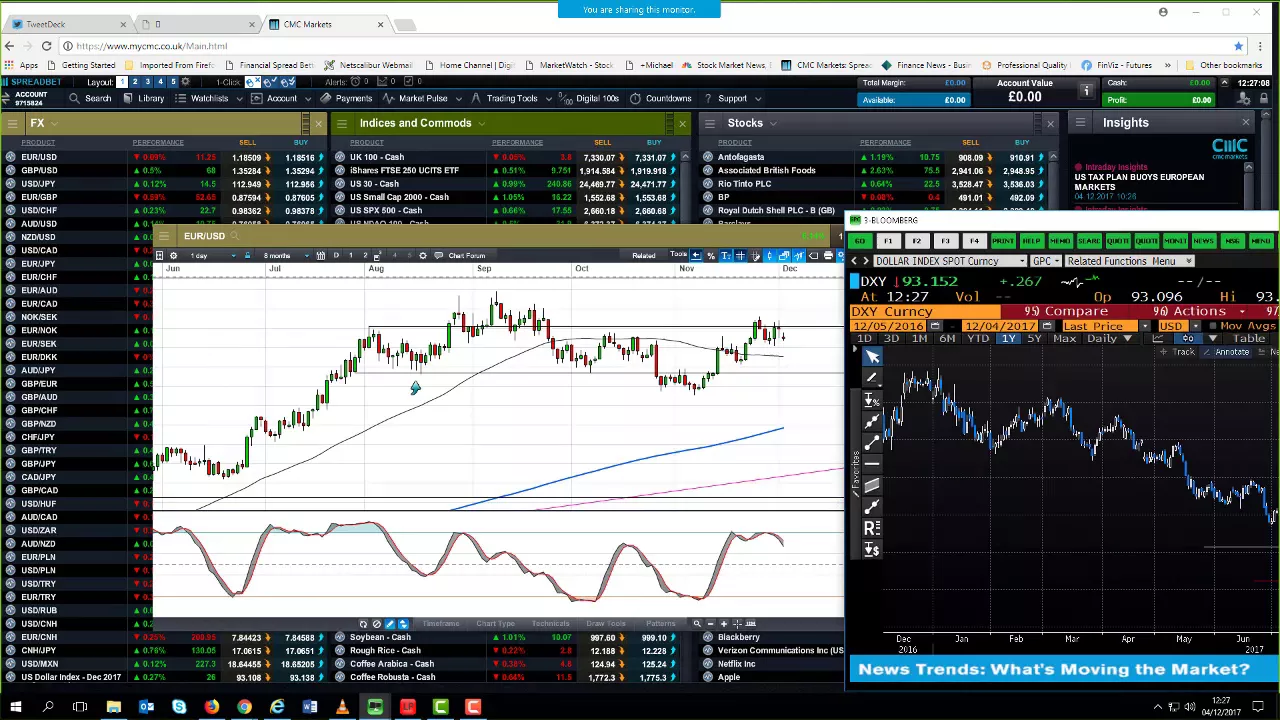Image resolution: width=1280 pixels, height=720 pixels.
Task: Expand the FX watchlist title dropdown
Action: point(54,123)
